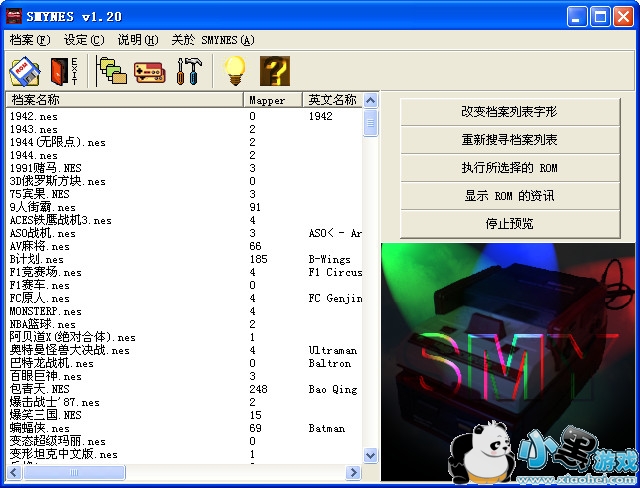This screenshot has width=640, height=488.
Task: Select 爆击战士'87.nes file
Action: tap(55, 402)
